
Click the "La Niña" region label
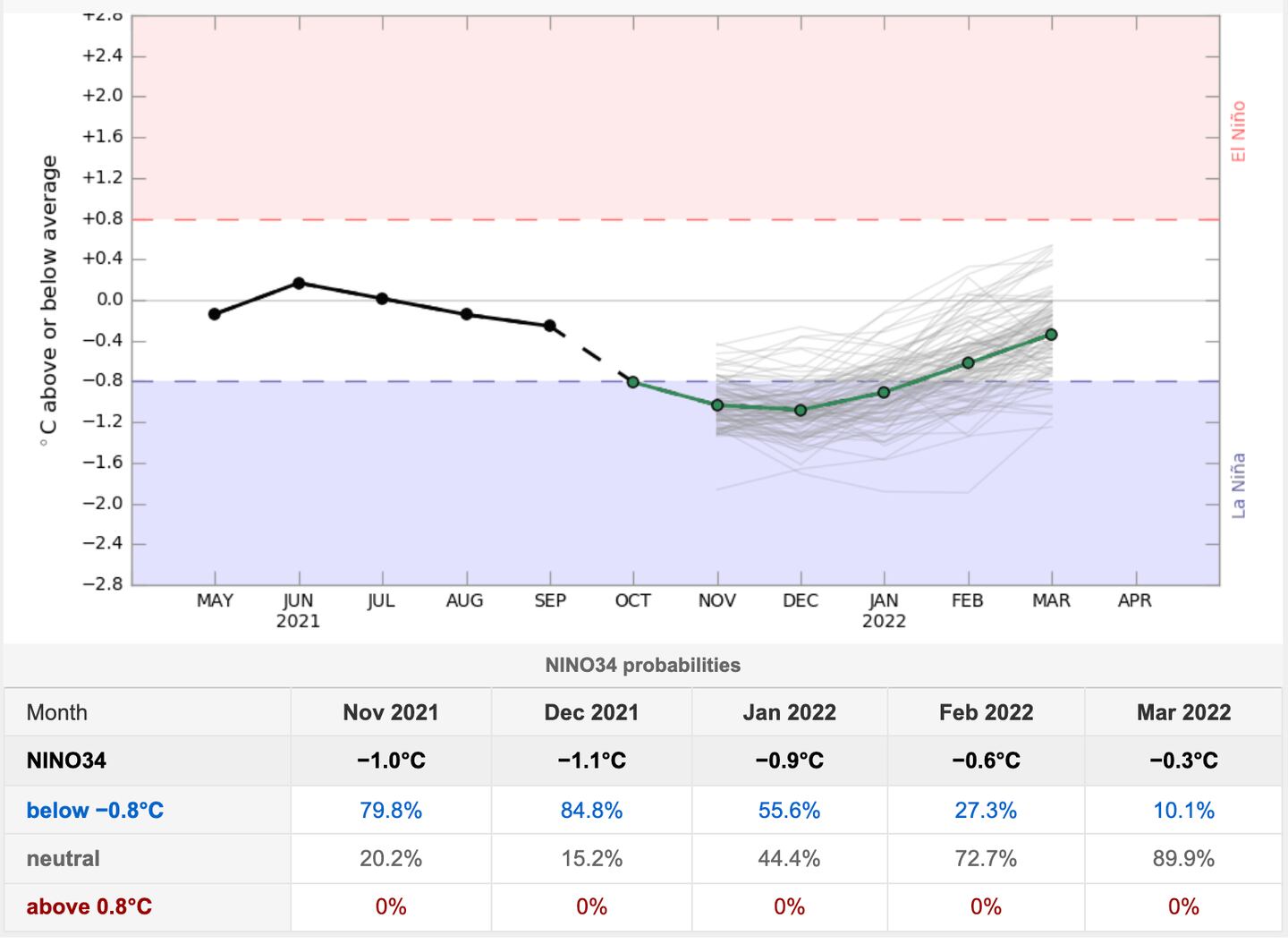tap(1239, 485)
